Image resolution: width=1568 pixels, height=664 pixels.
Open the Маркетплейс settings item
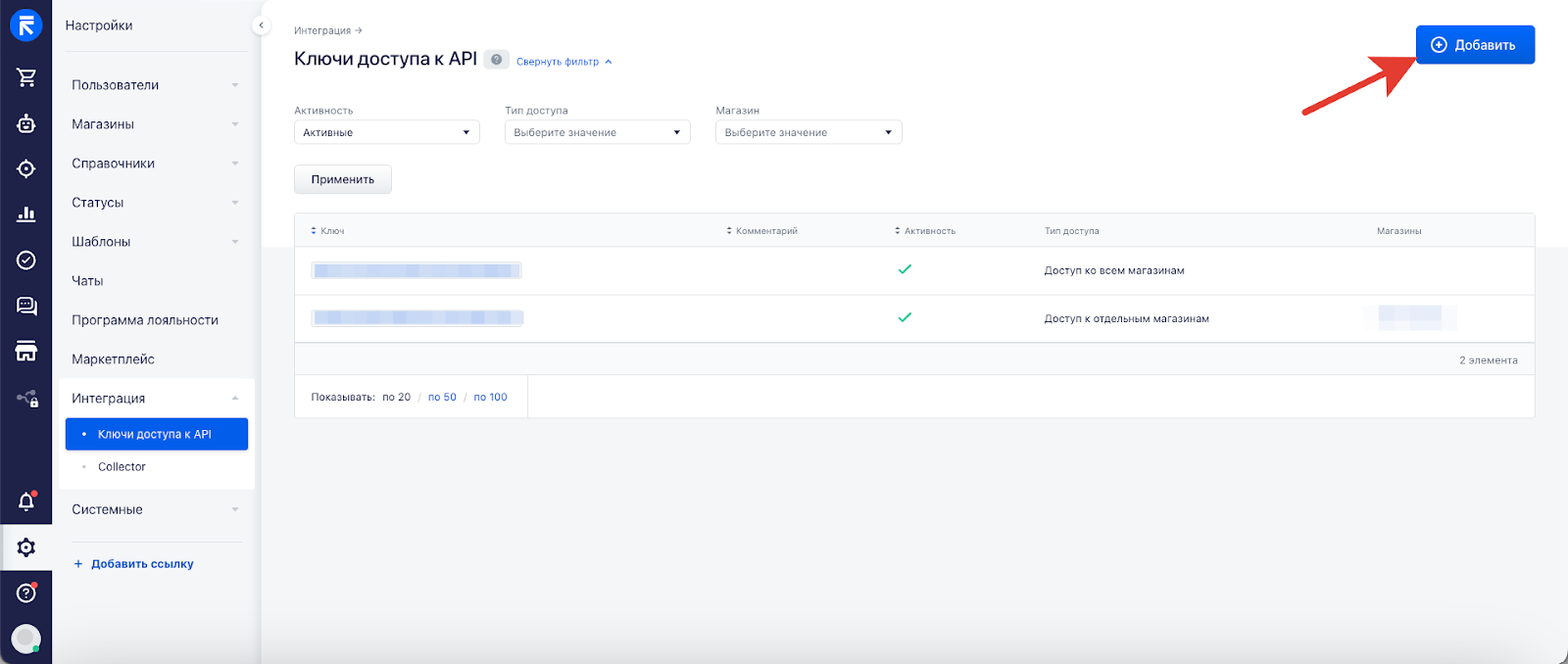pyautogui.click(x=113, y=359)
